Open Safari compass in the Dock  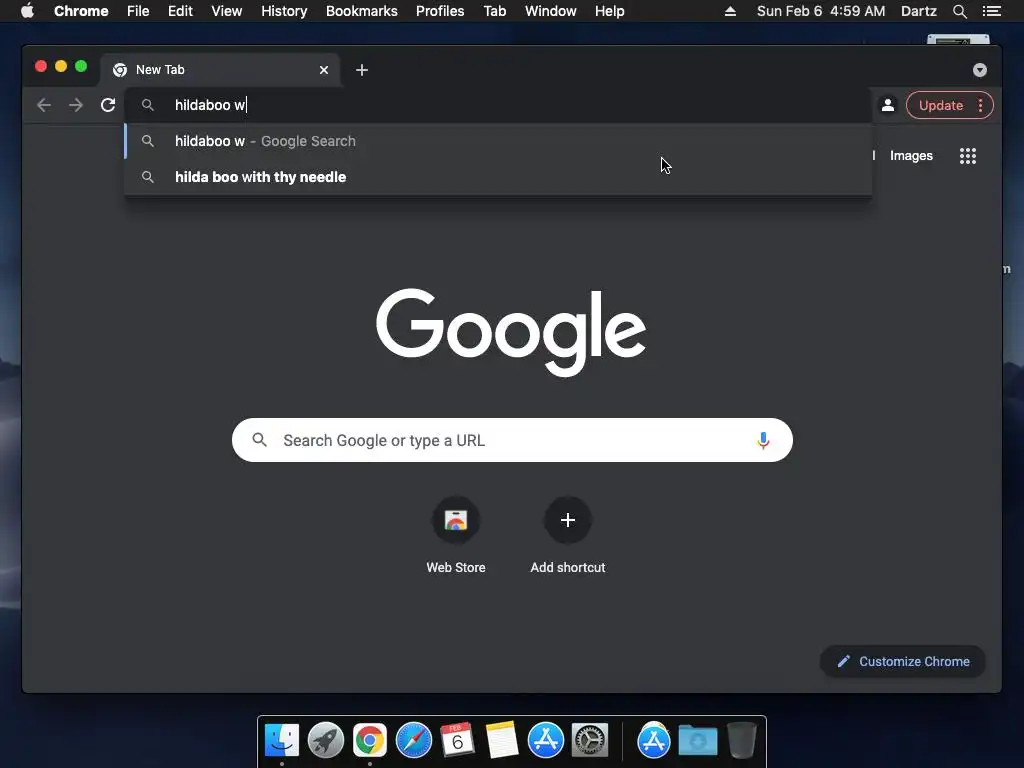click(414, 740)
